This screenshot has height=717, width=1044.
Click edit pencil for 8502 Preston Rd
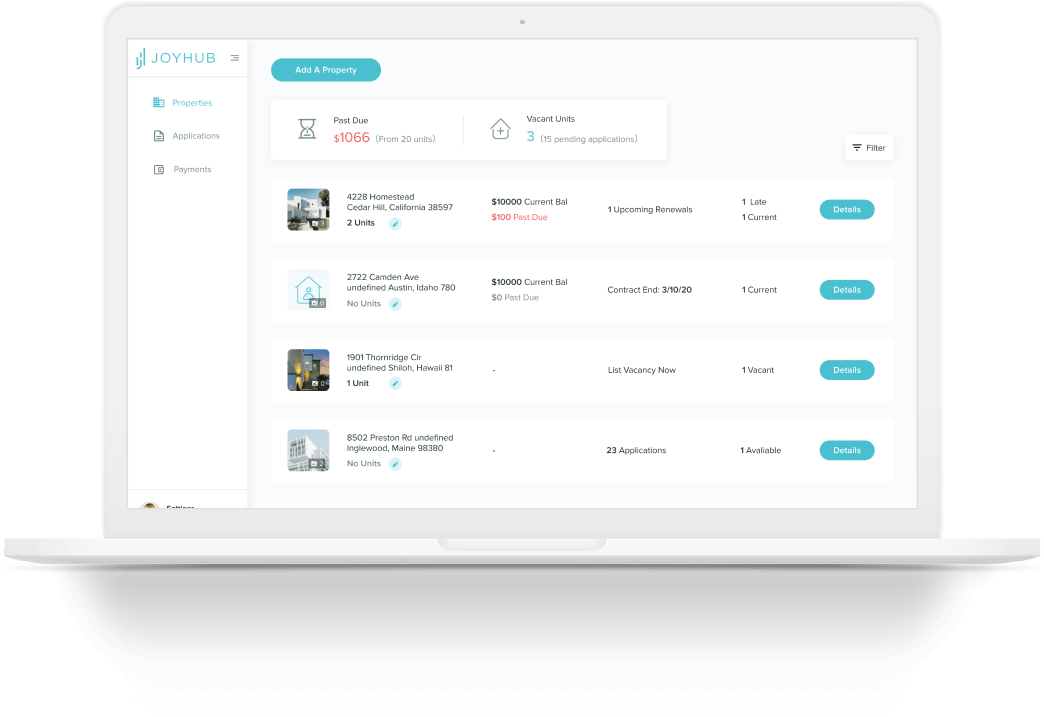395,464
